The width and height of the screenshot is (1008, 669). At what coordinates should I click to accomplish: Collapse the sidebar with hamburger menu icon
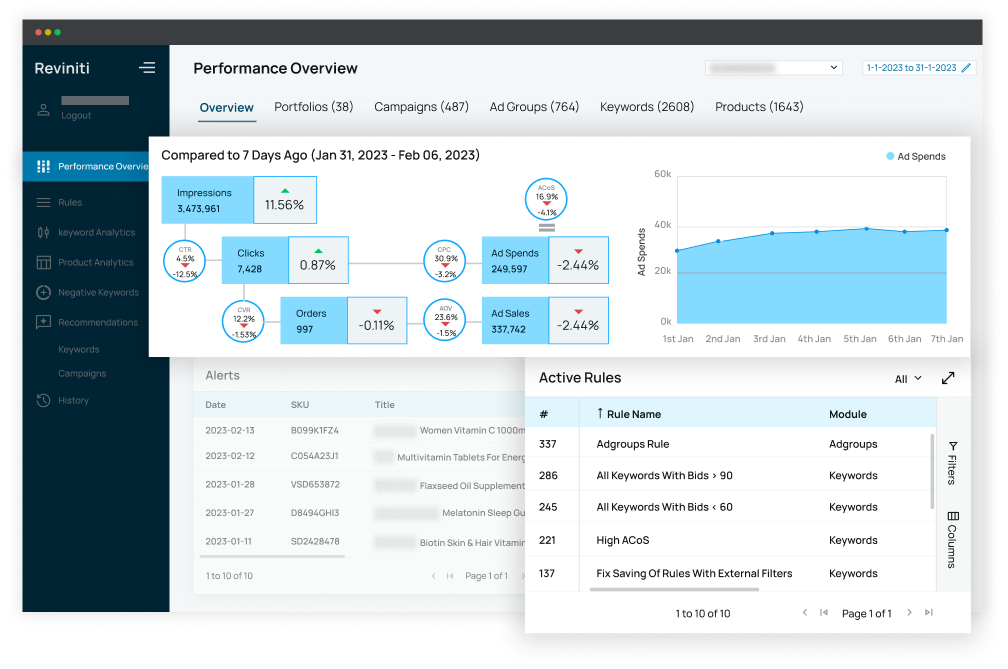point(147,67)
